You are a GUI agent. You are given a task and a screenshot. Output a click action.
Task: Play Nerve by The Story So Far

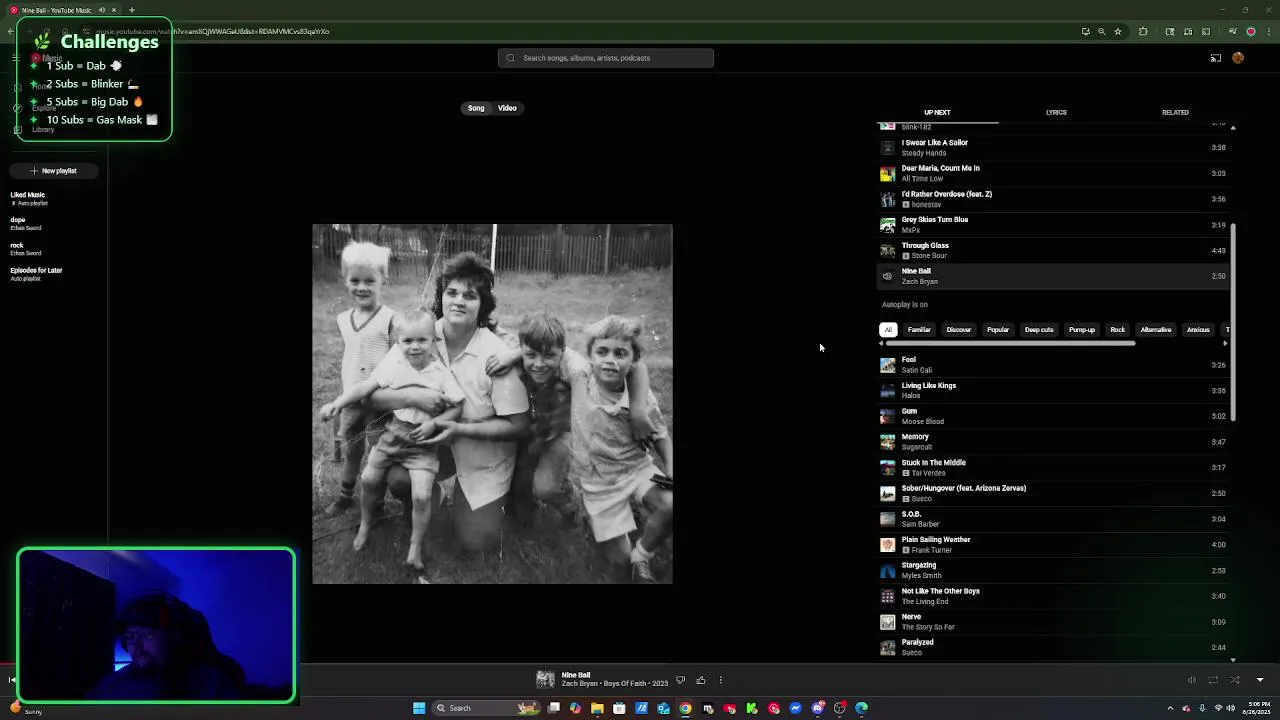pyautogui.click(x=1053, y=622)
